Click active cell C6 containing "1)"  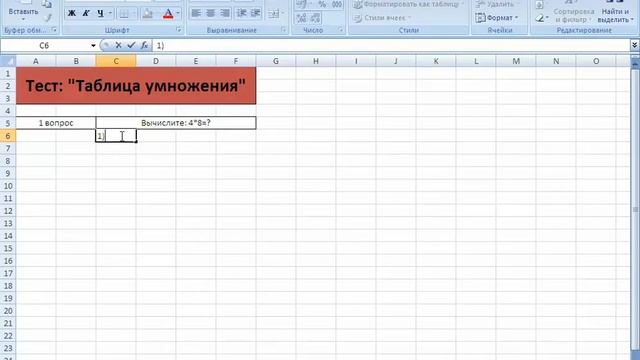point(116,136)
